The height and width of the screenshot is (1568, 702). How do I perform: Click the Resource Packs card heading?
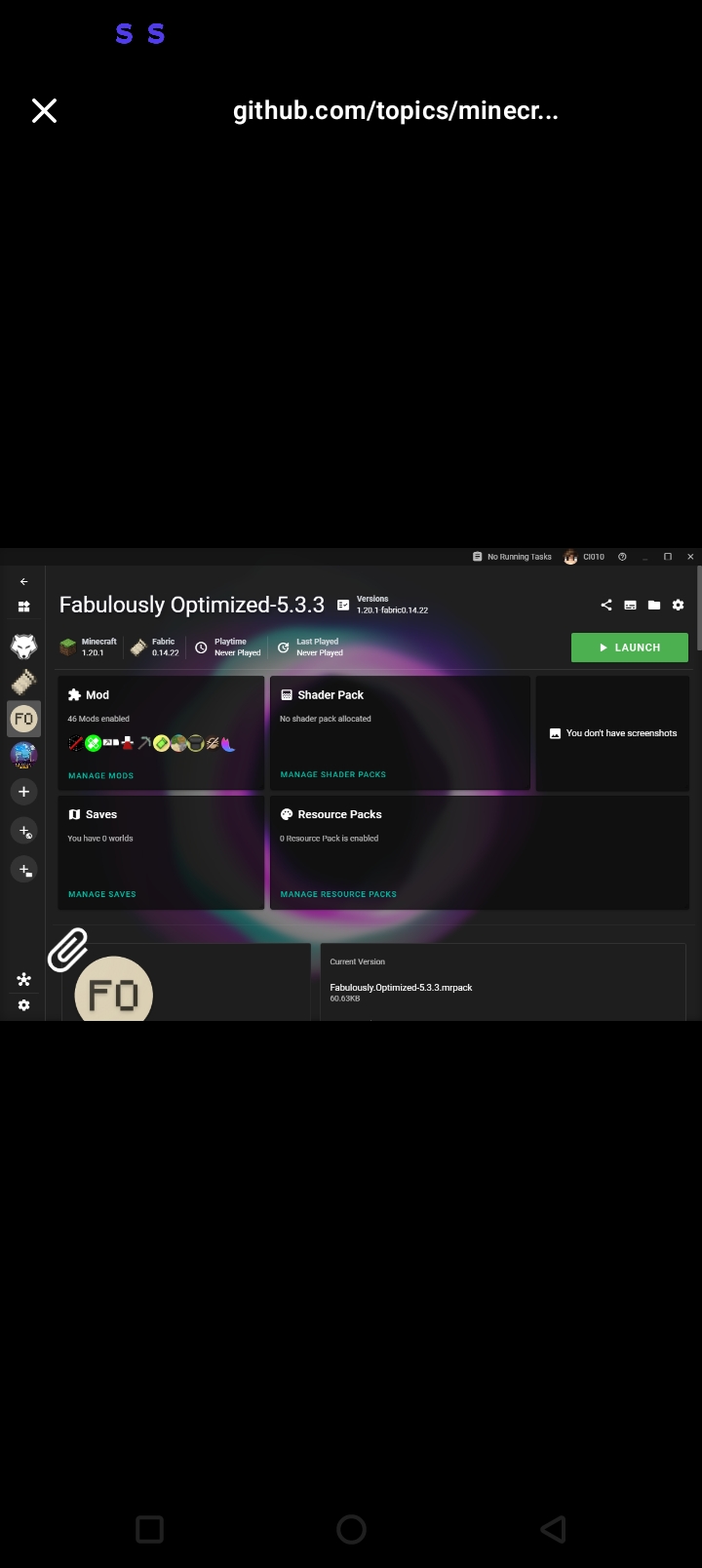[x=331, y=814]
